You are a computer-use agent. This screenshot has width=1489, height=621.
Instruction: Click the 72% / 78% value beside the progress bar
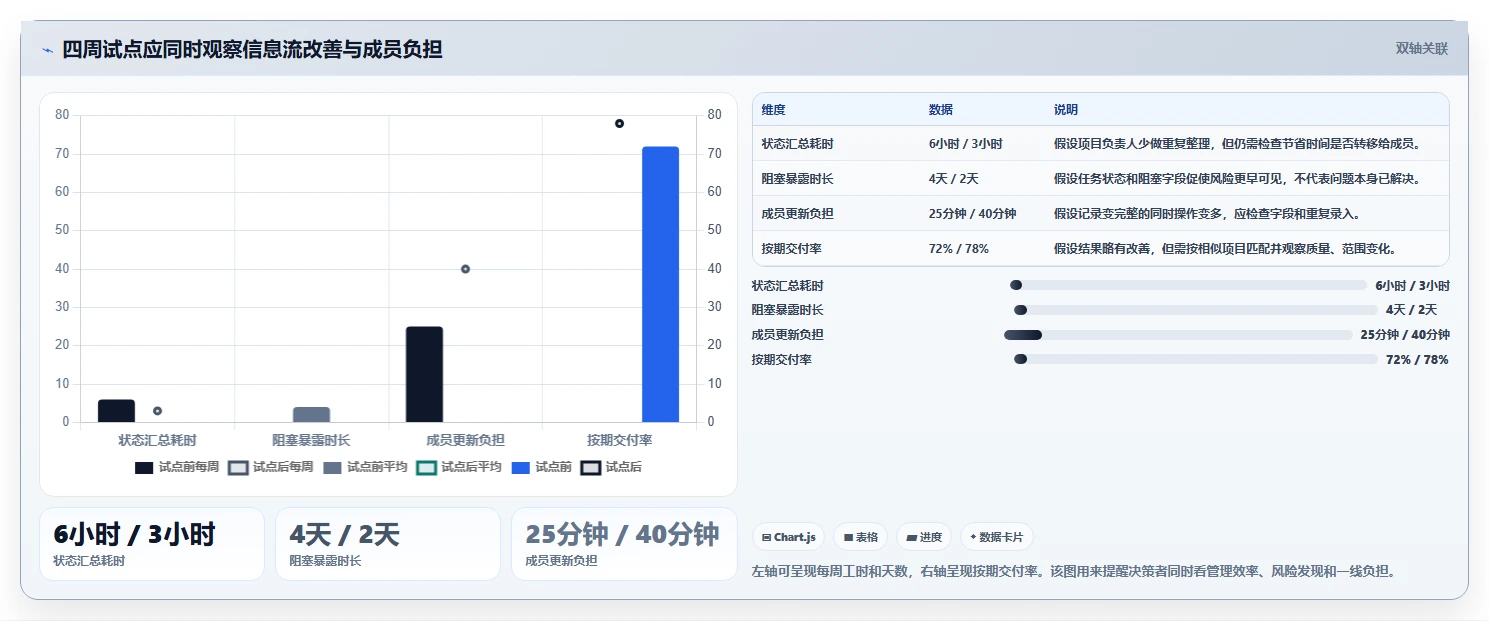coord(1417,360)
